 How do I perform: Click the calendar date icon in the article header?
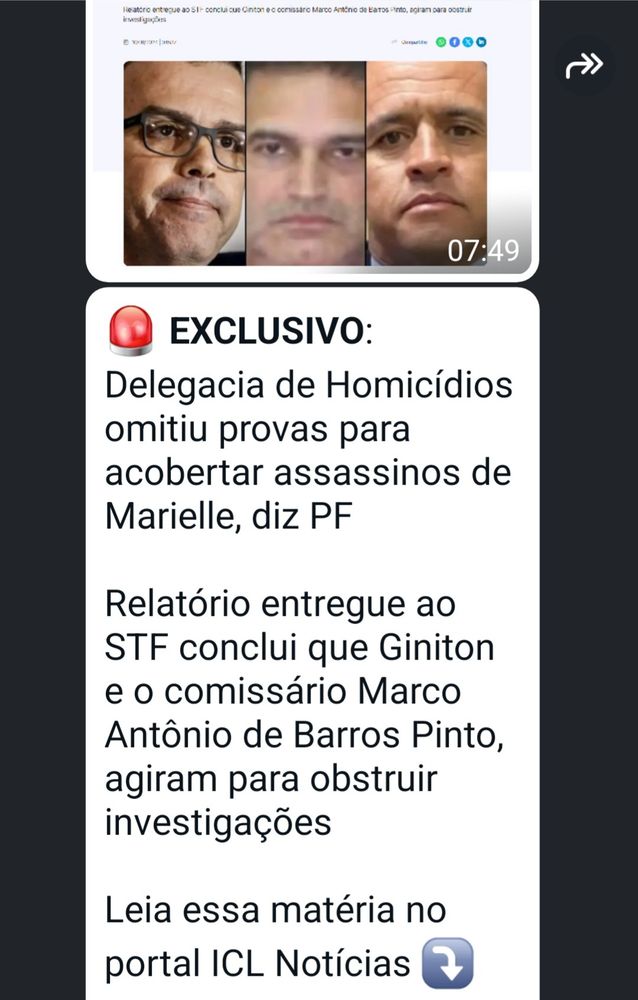126,42
